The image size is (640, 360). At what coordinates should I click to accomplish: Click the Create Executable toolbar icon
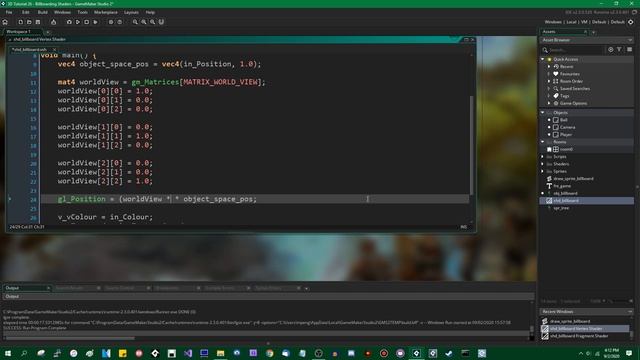click(x=53, y=22)
